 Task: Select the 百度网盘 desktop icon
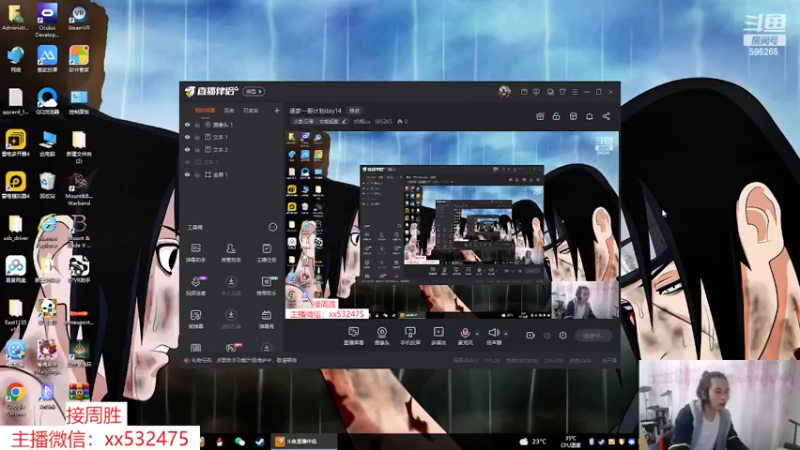[x=15, y=269]
